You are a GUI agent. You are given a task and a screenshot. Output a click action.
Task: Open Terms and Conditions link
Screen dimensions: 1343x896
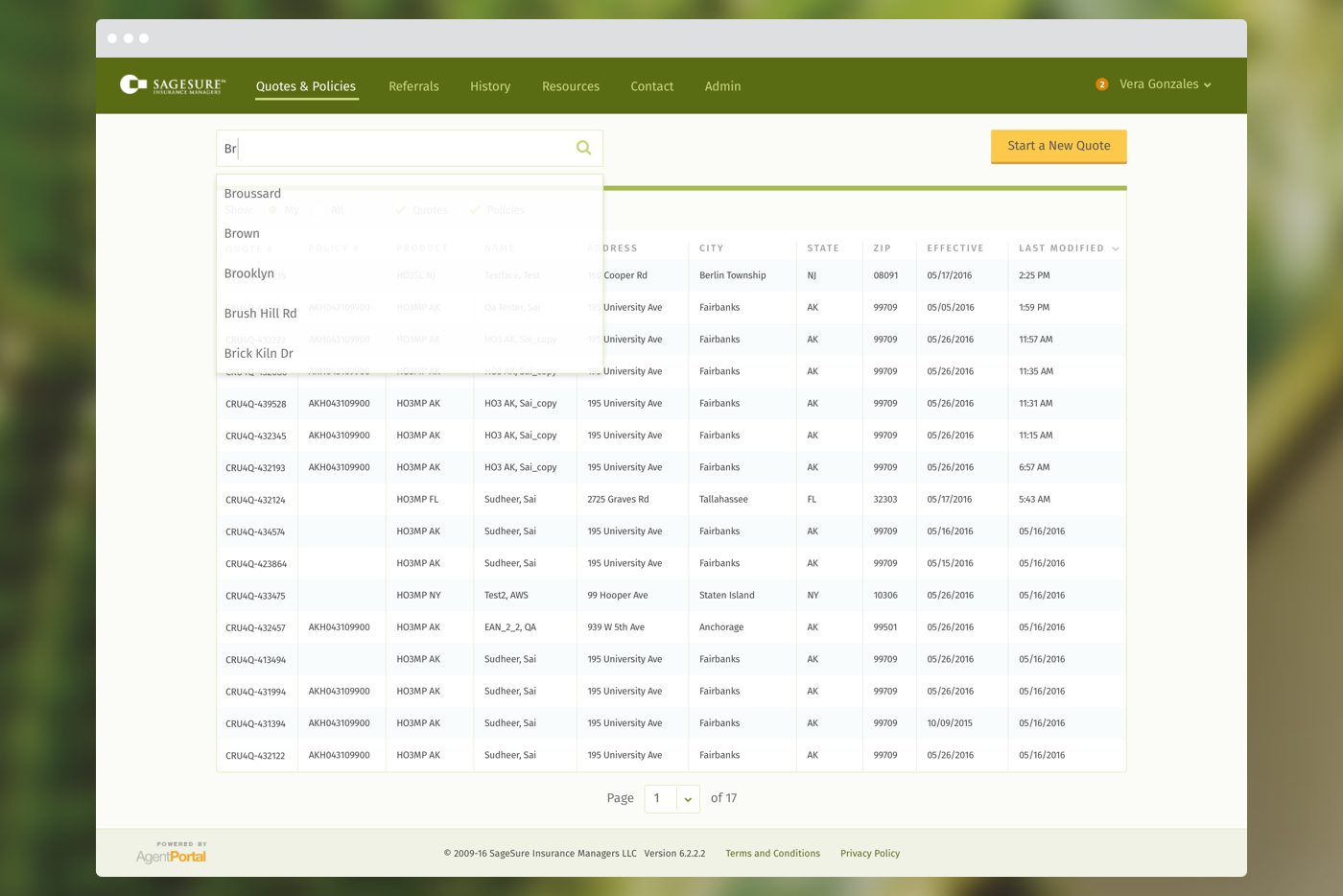pyautogui.click(x=773, y=854)
